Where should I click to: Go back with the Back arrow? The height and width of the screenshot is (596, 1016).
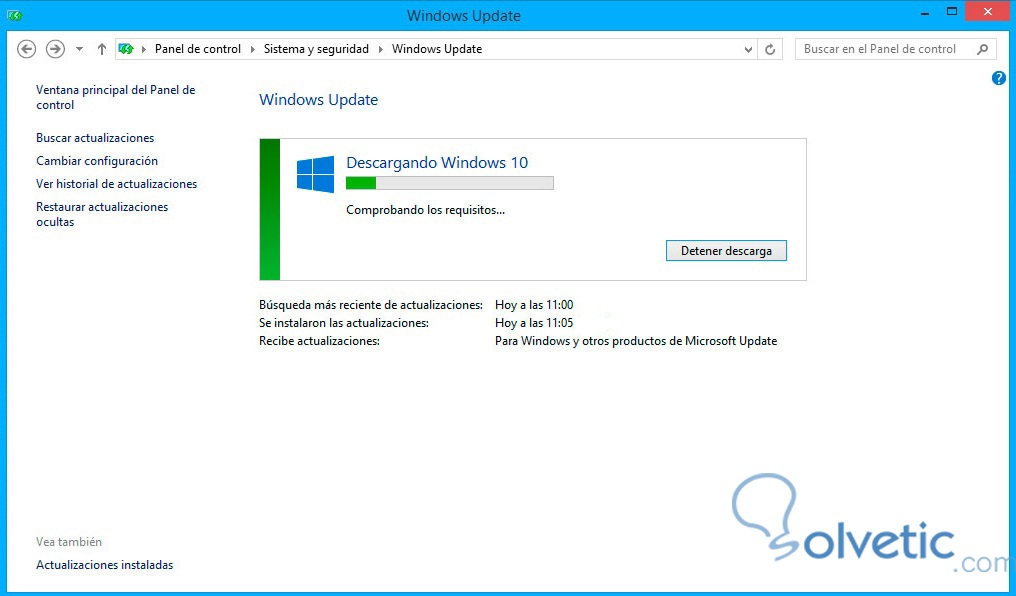[x=27, y=49]
